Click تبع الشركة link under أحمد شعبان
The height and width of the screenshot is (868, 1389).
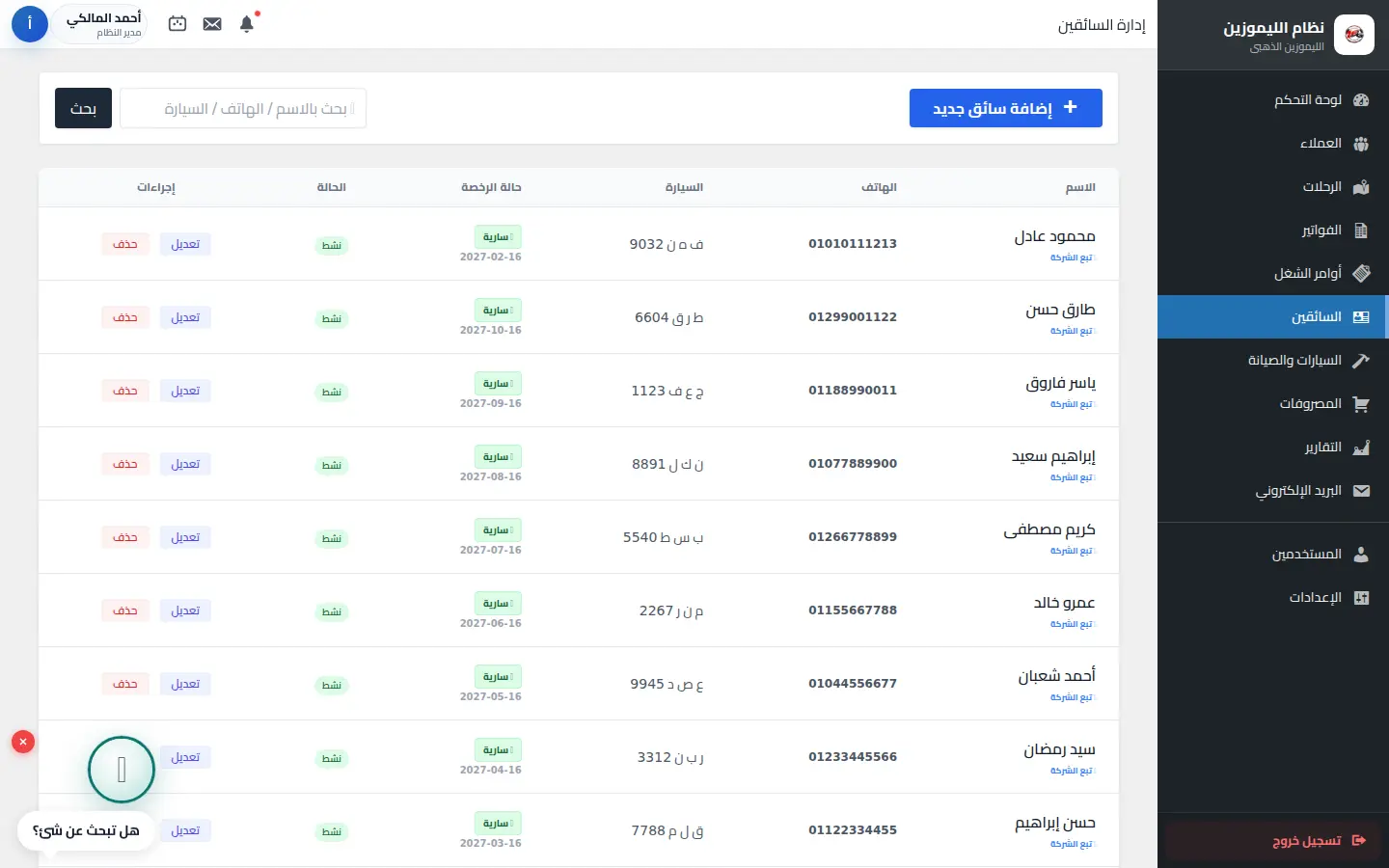point(1072,697)
